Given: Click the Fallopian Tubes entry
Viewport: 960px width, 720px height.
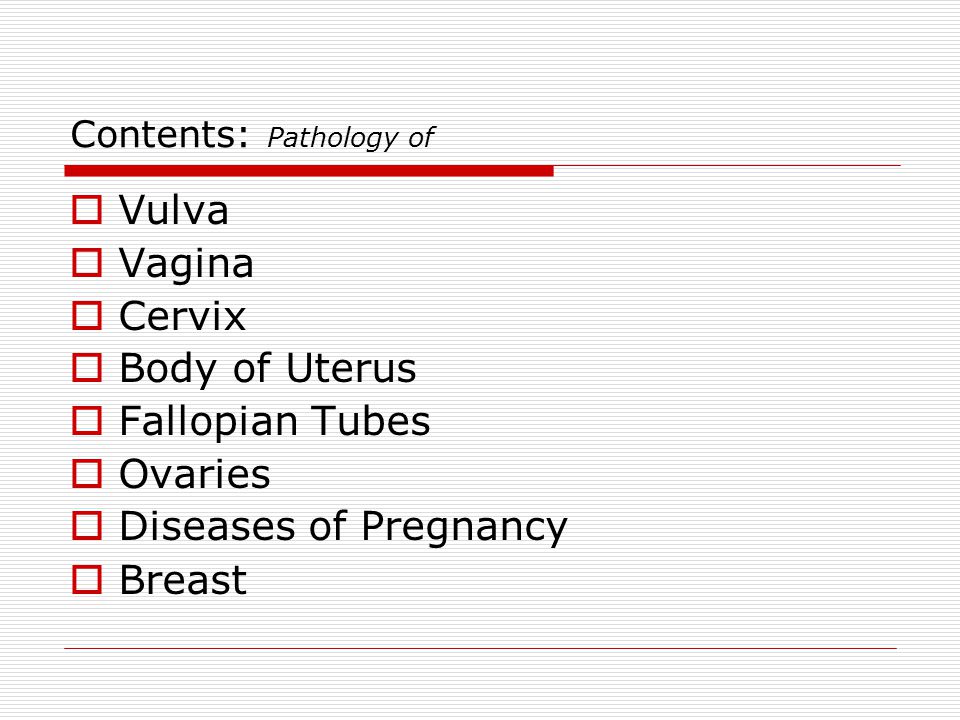Looking at the screenshot, I should pyautogui.click(x=275, y=422).
